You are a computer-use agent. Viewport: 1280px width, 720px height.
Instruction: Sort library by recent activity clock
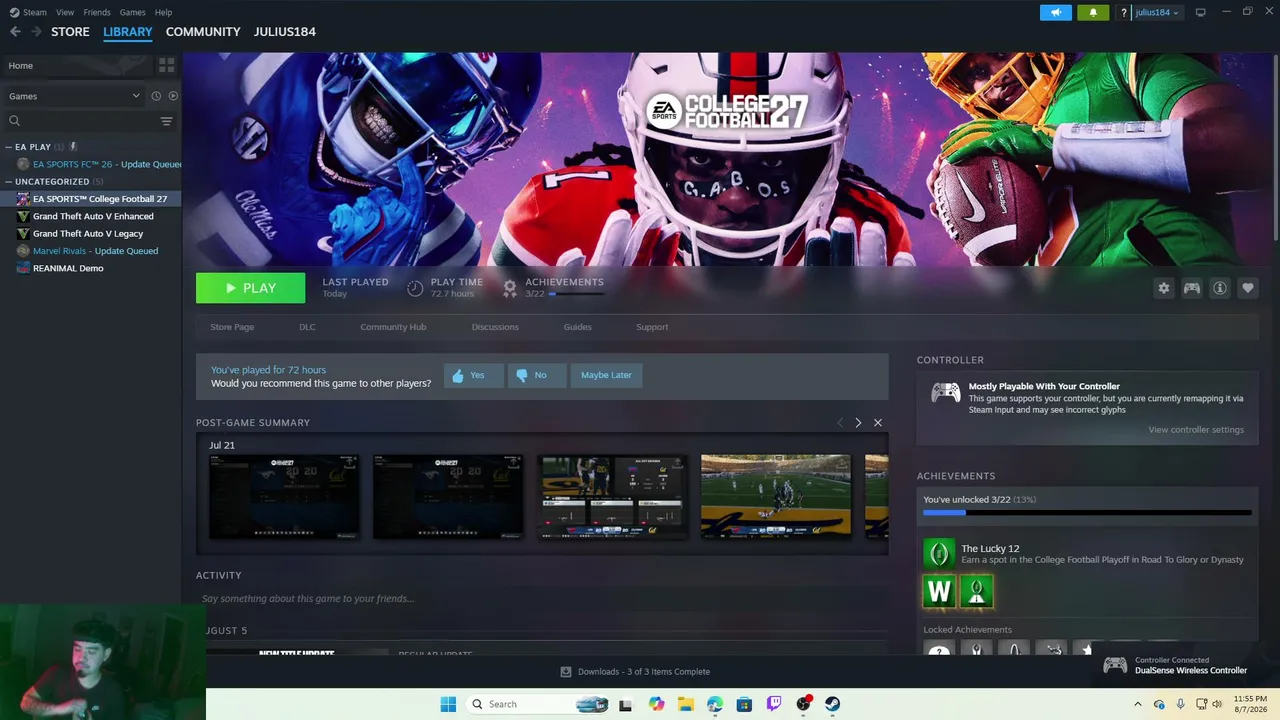[156, 96]
